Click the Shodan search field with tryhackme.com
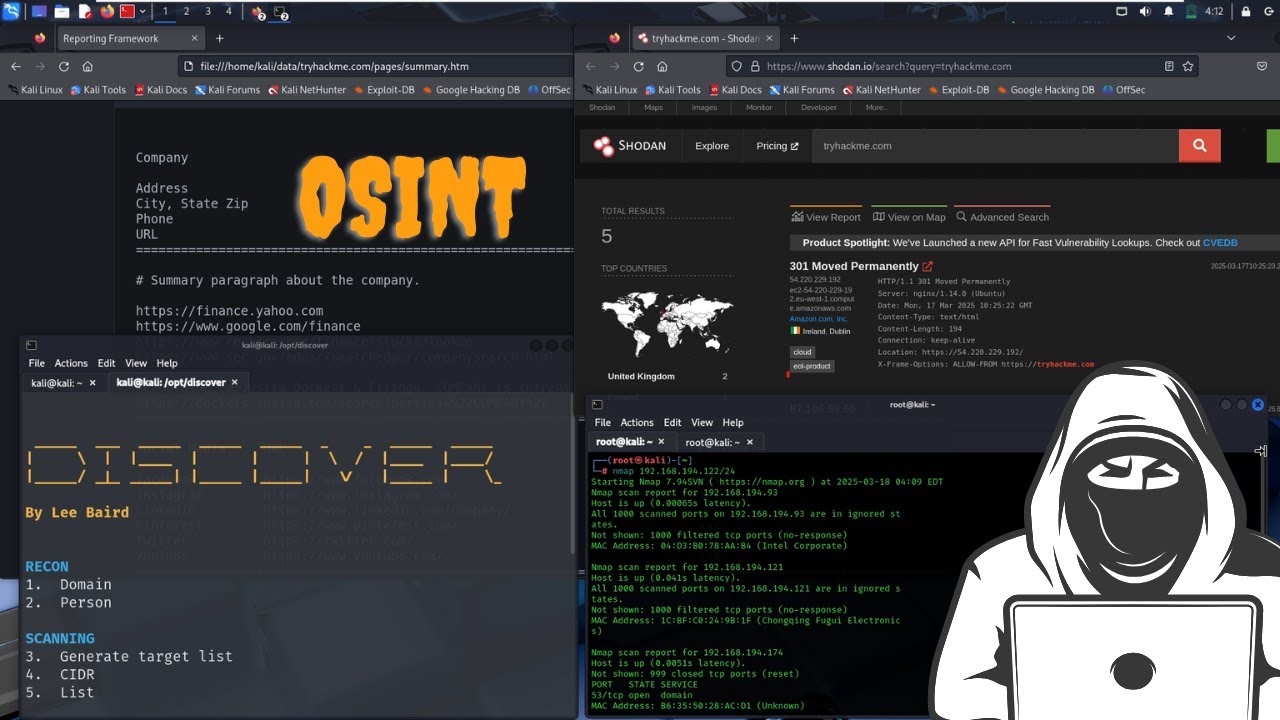 pos(995,146)
